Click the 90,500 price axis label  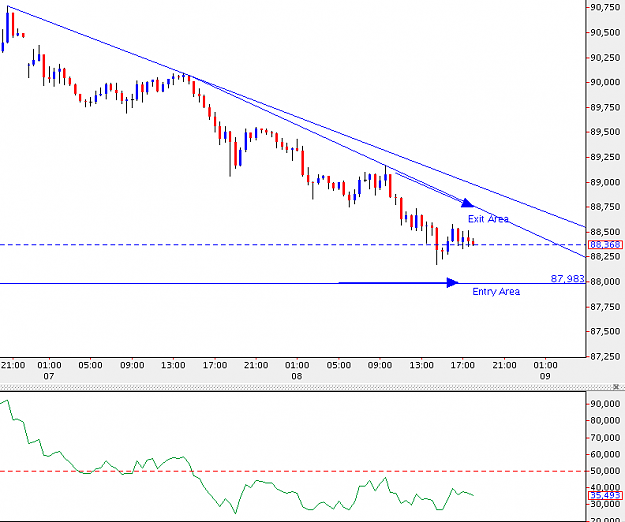[x=605, y=33]
